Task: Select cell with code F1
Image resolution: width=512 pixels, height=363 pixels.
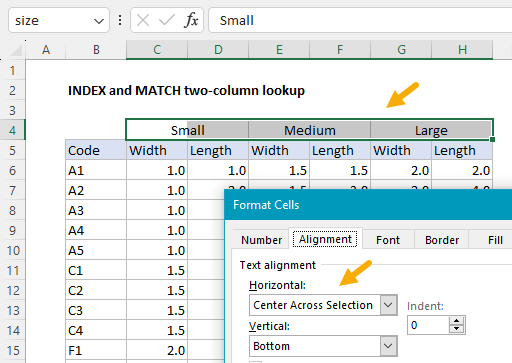Action: point(96,350)
